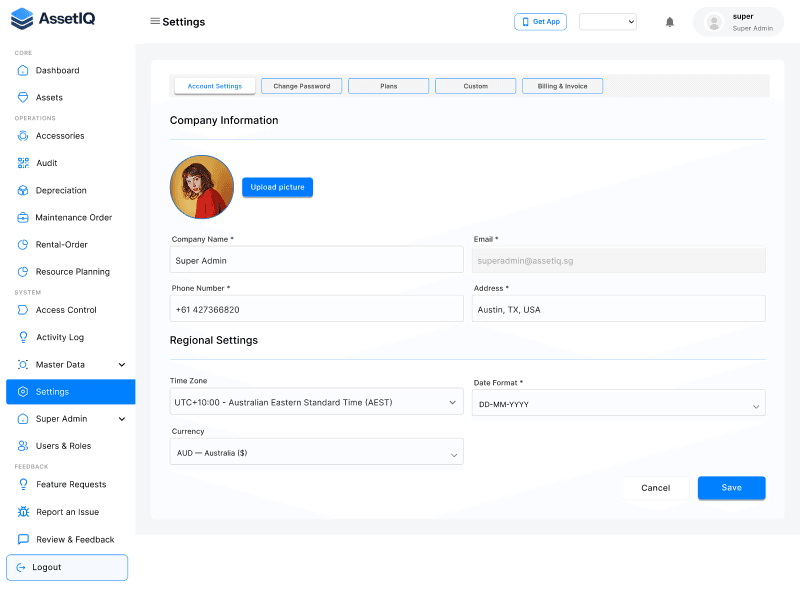The width and height of the screenshot is (800, 593).
Task: Click the Report an Issue bug icon
Action: [23, 511]
